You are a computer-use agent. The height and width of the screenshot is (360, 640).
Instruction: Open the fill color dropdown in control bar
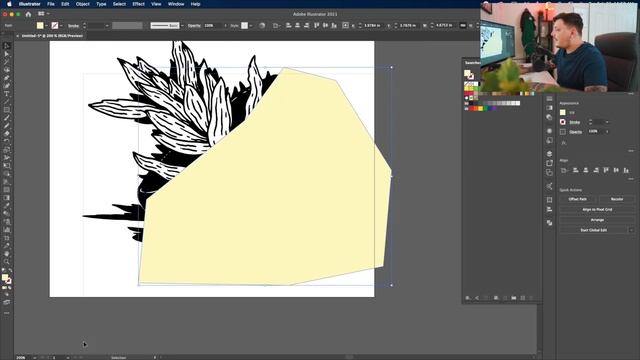[46, 25]
